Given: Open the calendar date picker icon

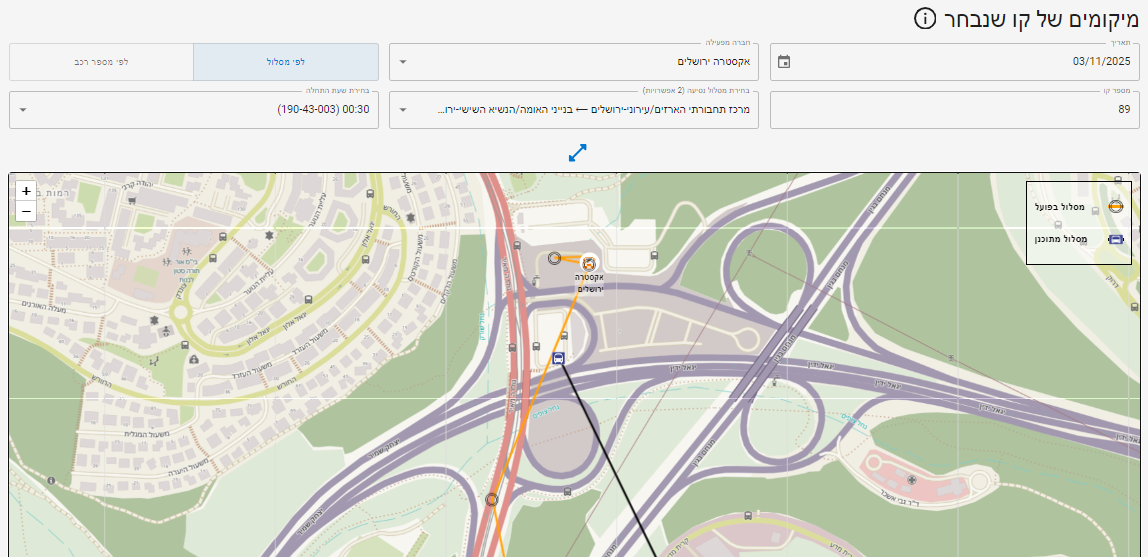Looking at the screenshot, I should point(784,62).
